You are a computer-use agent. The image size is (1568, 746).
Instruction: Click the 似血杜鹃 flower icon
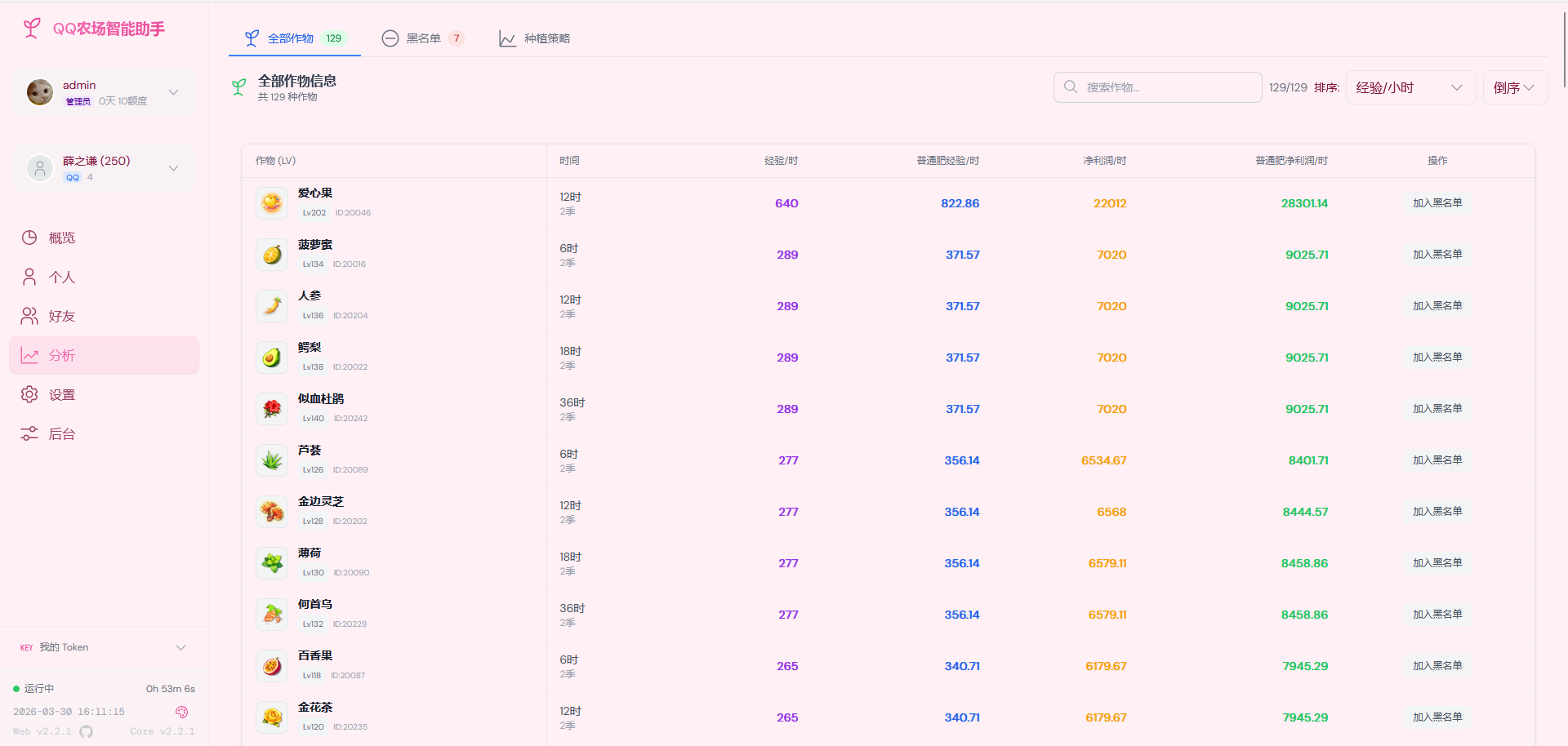(x=272, y=409)
